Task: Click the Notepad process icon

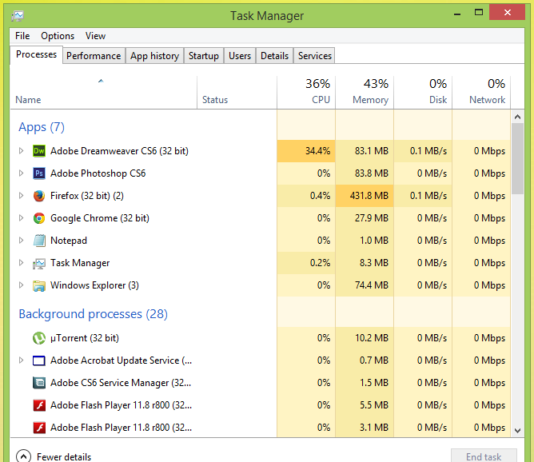Action: [x=39, y=241]
